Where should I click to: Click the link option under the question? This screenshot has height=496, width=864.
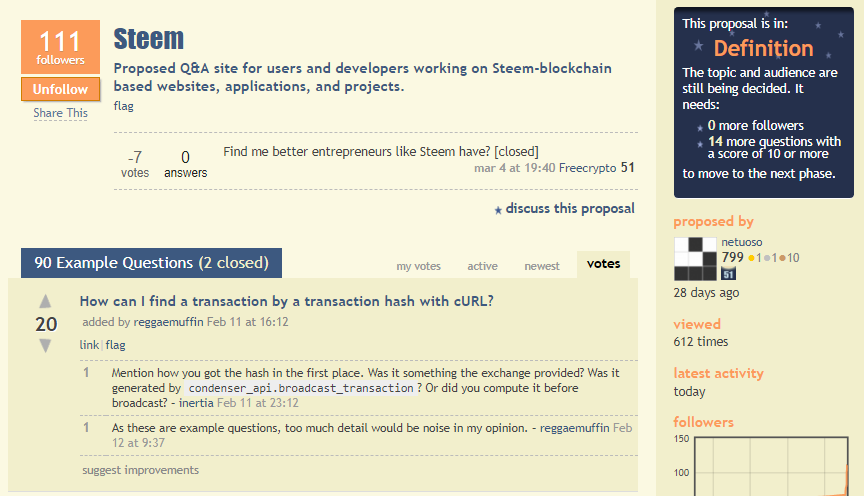click(x=89, y=345)
